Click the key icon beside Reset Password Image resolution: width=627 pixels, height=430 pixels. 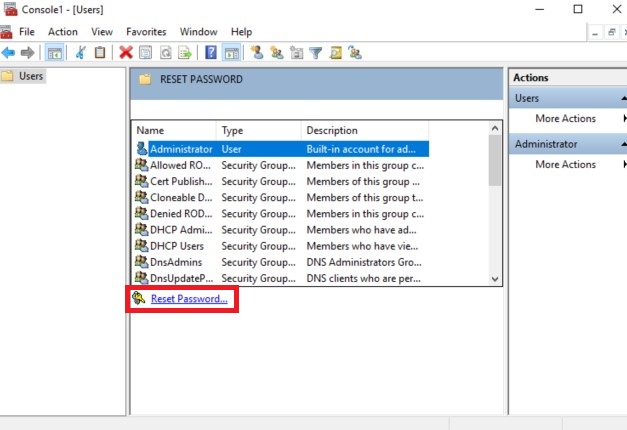point(139,298)
